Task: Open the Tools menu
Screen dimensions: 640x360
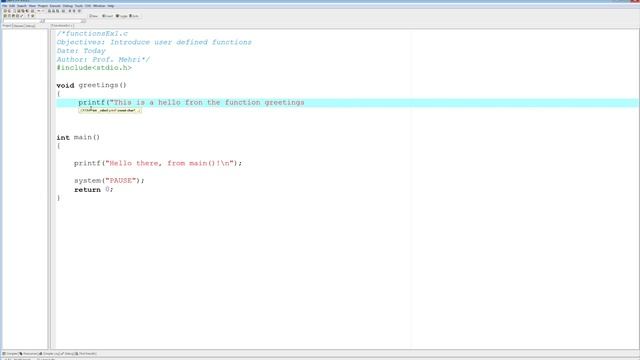Action: coord(78,6)
